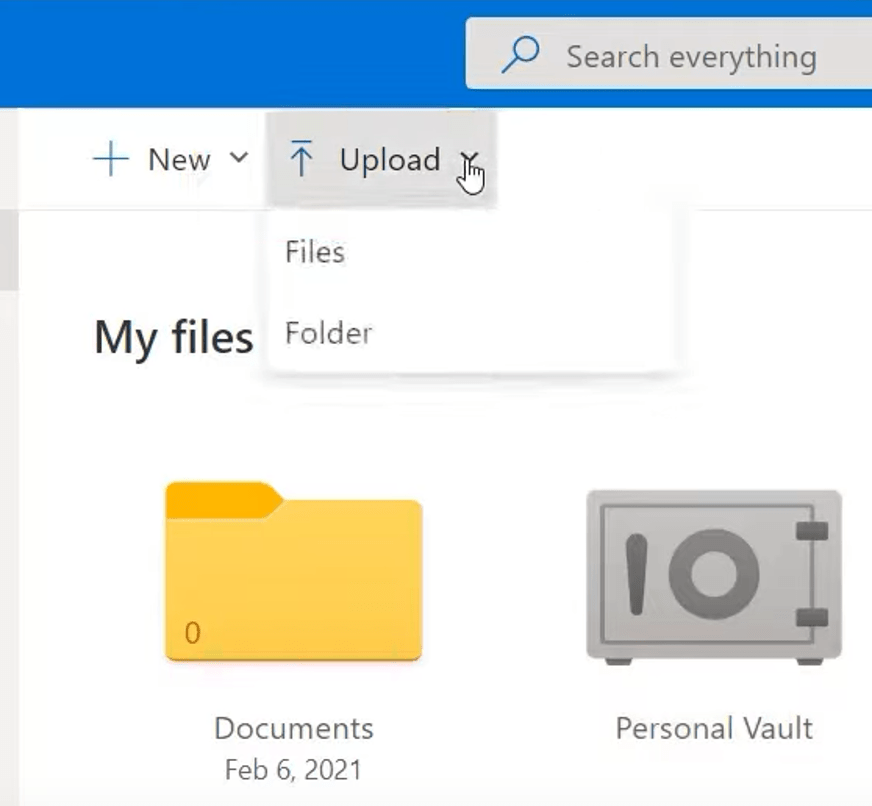Click inside the Search everything box
Image resolution: width=872 pixels, height=806 pixels.
668,53
